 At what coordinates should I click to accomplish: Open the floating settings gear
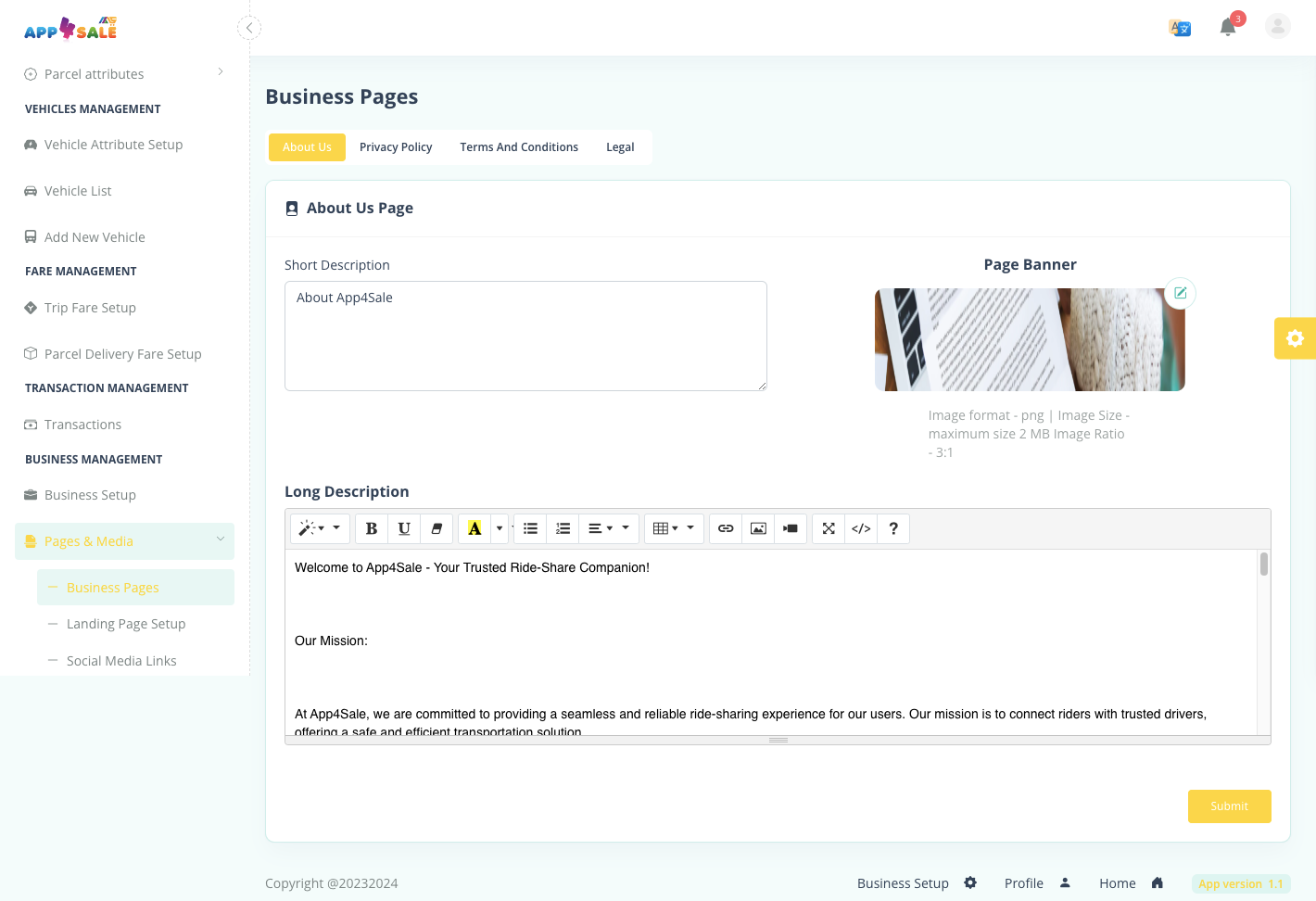pos(1296,338)
